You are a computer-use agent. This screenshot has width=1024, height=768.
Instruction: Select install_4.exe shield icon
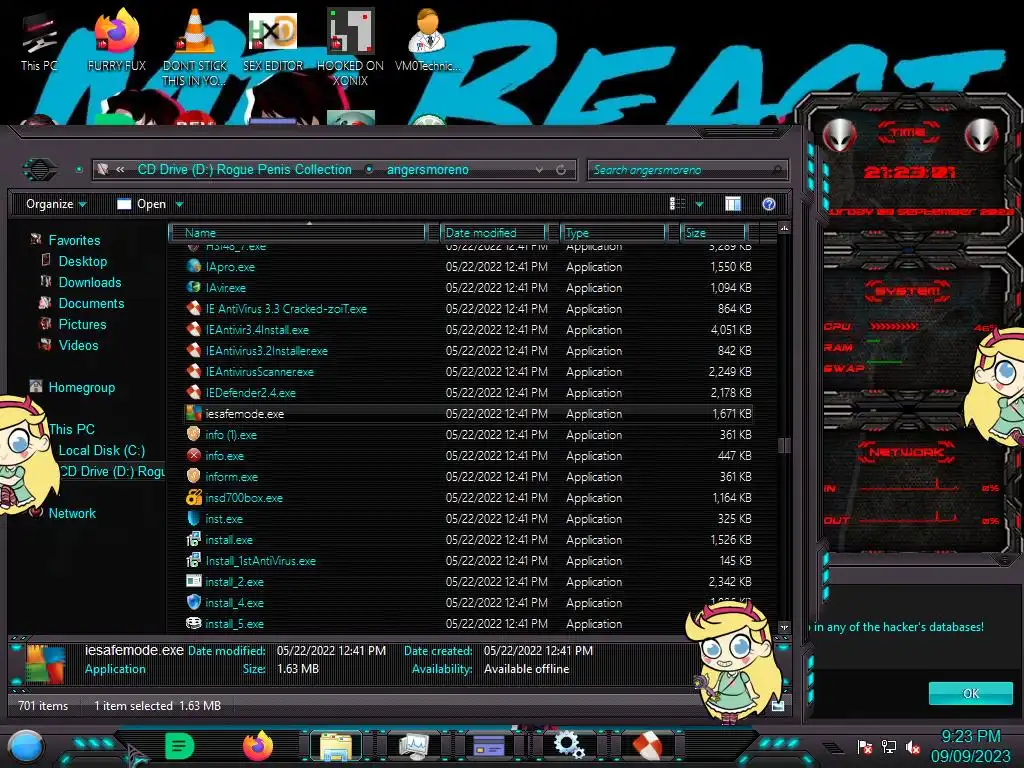tap(193, 602)
